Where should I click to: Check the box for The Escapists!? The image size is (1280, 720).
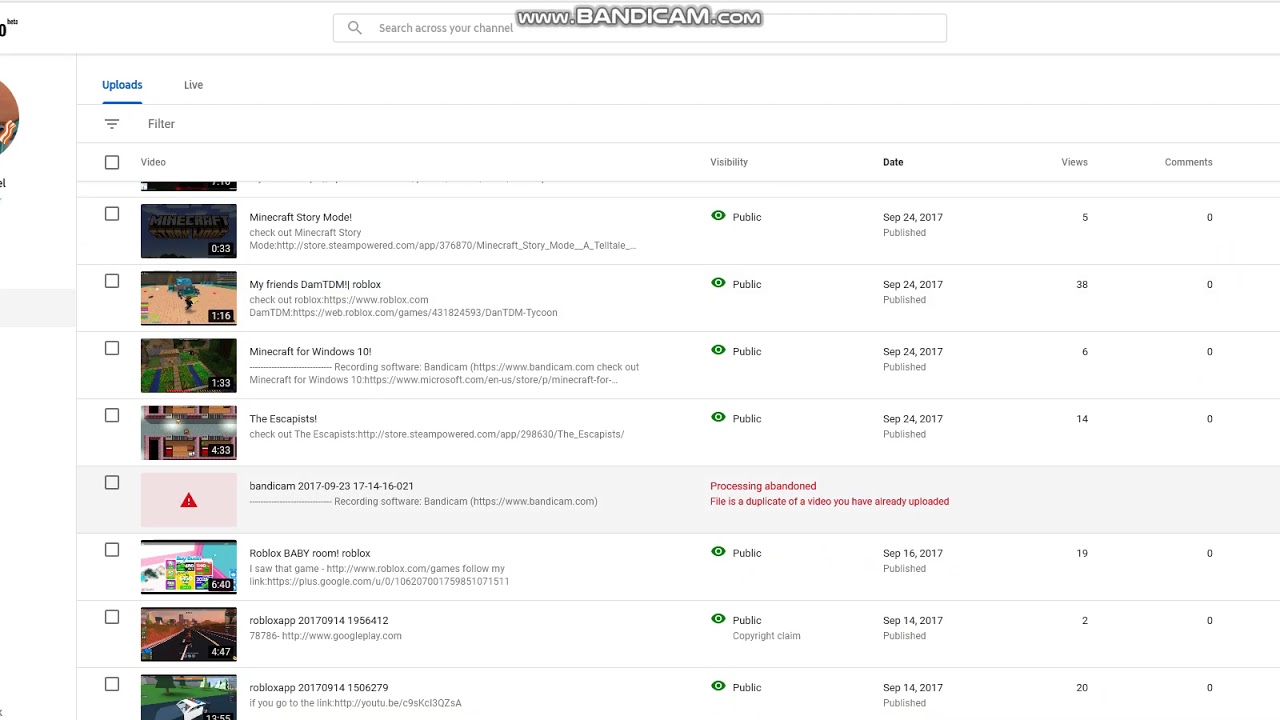coord(112,415)
